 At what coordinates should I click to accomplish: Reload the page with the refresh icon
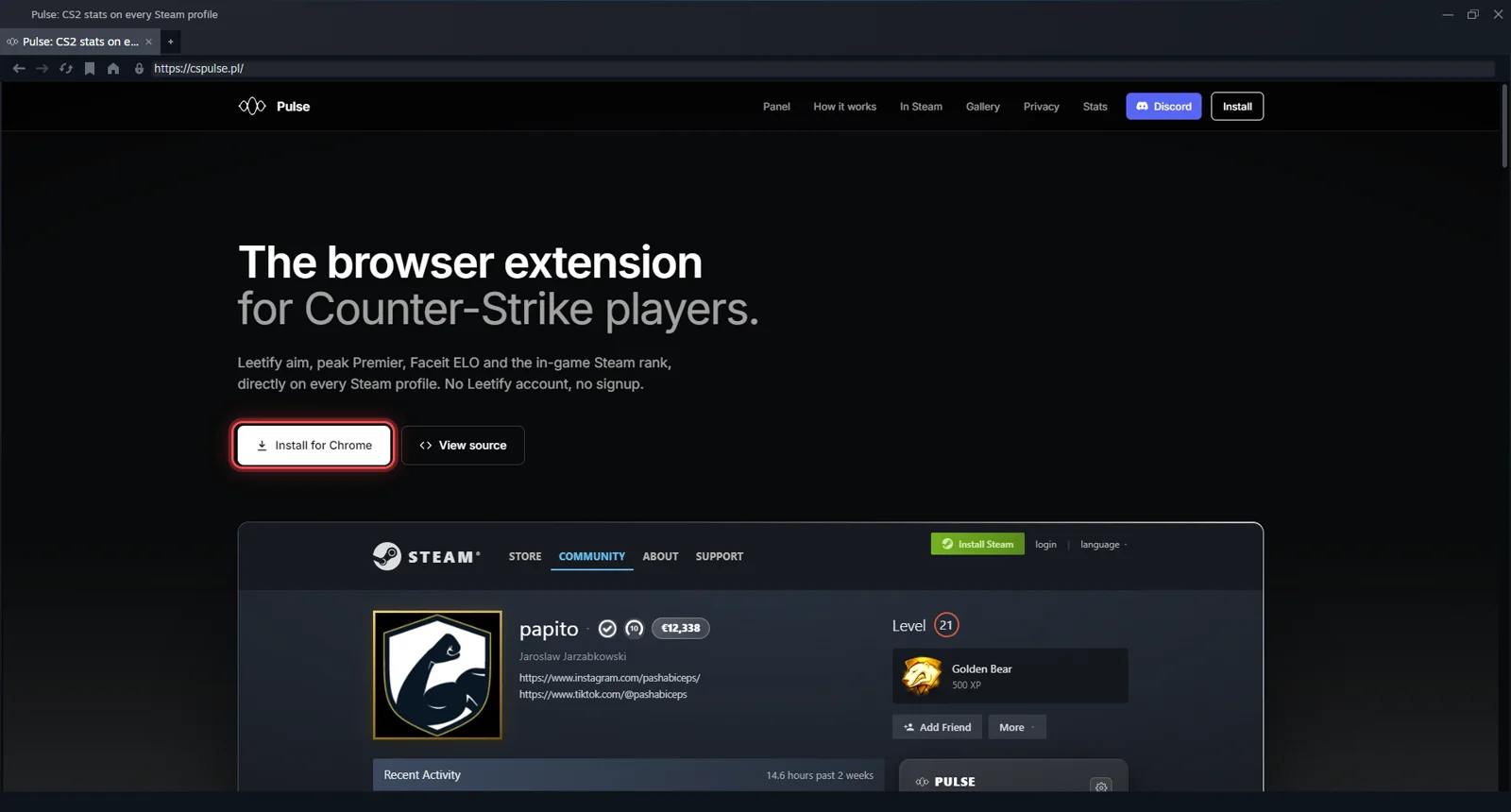pos(66,68)
